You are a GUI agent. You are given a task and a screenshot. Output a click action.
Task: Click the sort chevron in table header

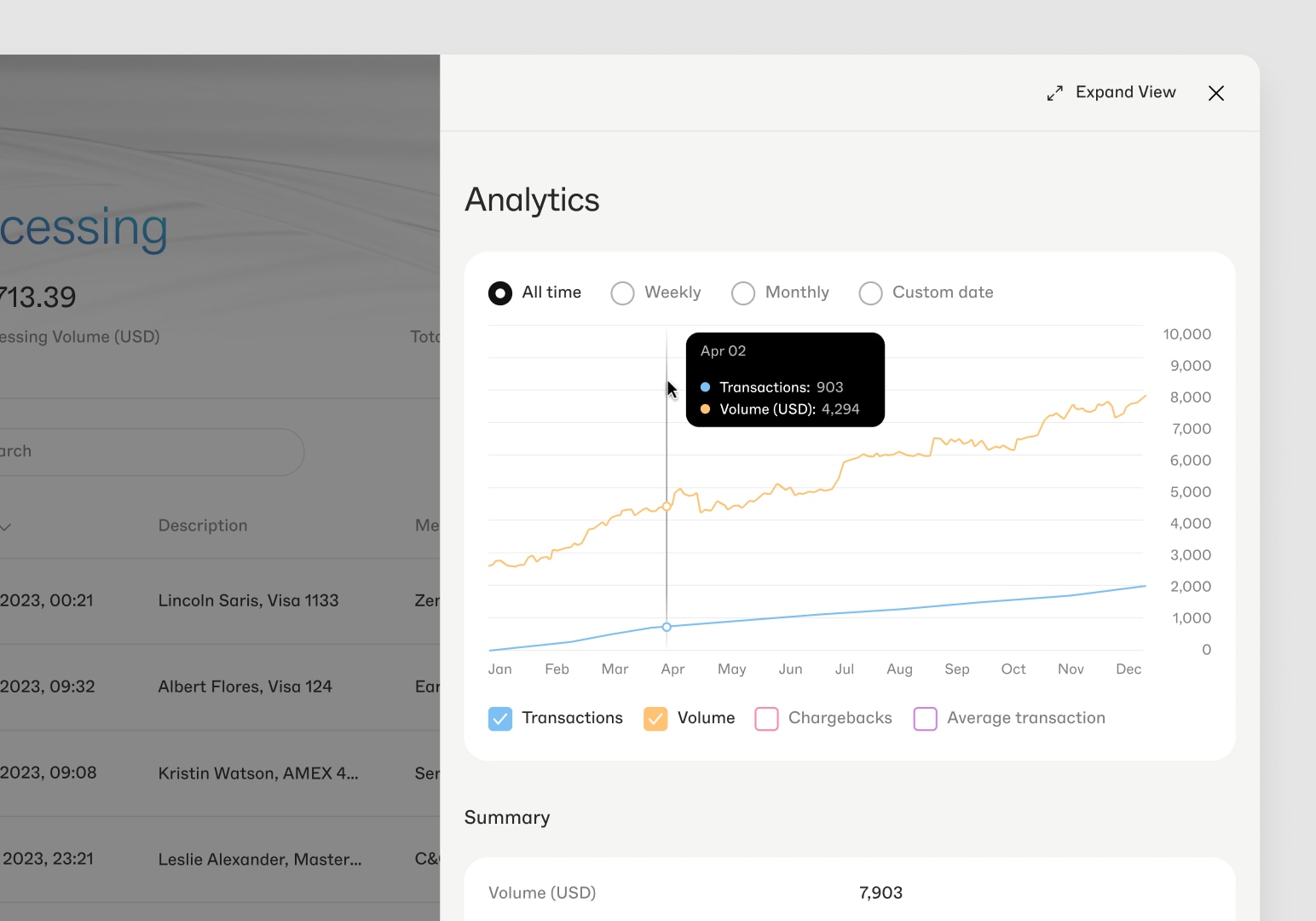tap(5, 527)
